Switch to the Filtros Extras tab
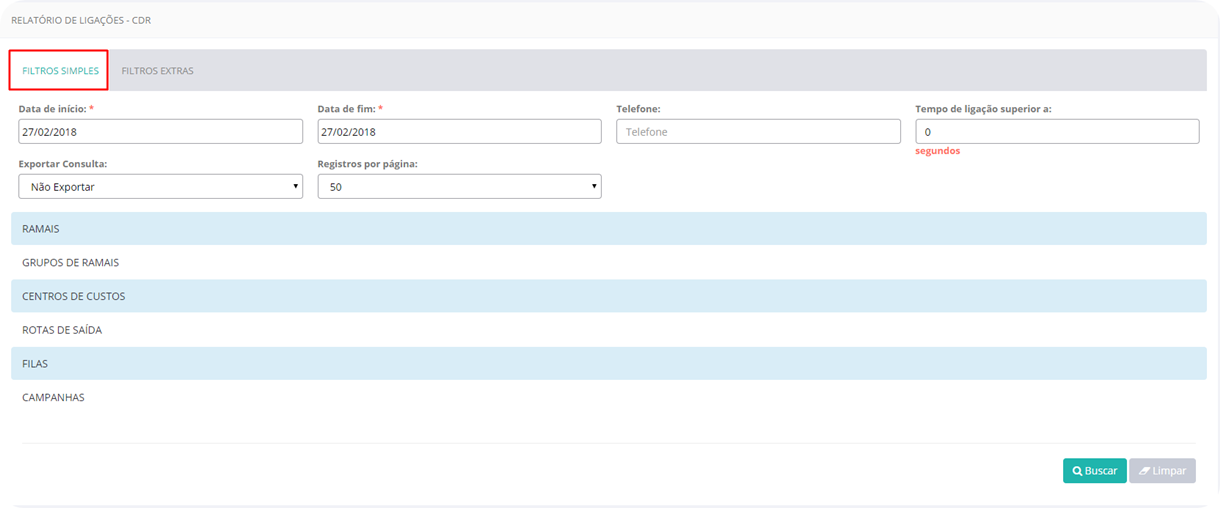This screenshot has height=508, width=1220. 157,71
